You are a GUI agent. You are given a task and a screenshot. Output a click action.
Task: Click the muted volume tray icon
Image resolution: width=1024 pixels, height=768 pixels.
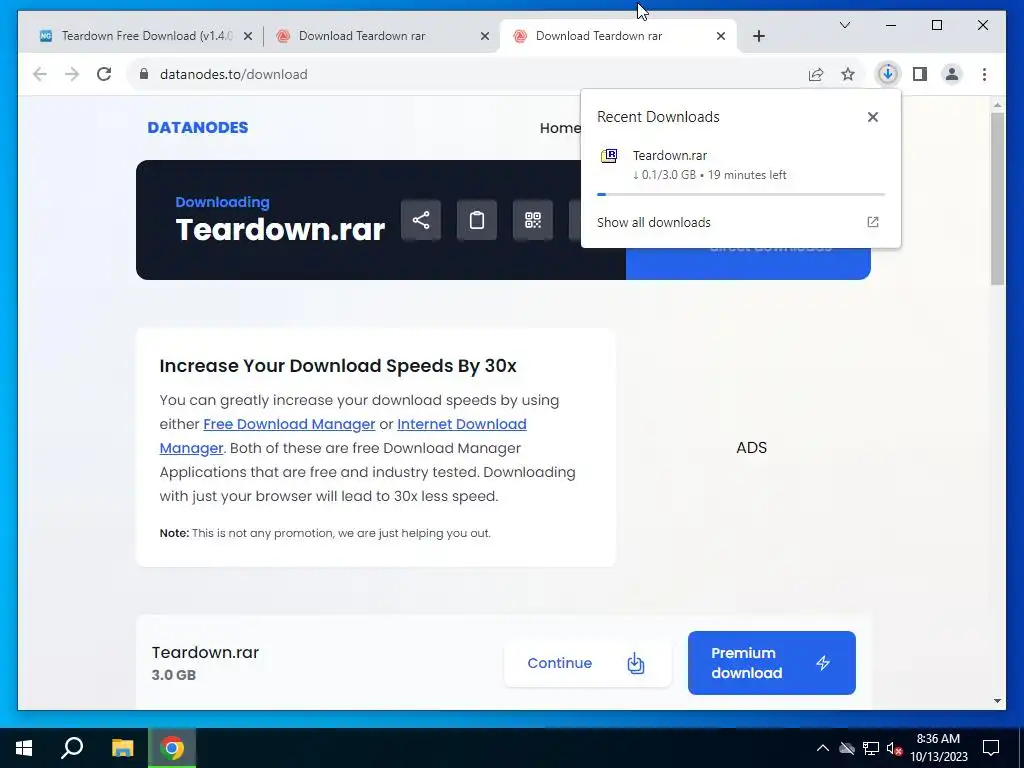click(894, 748)
